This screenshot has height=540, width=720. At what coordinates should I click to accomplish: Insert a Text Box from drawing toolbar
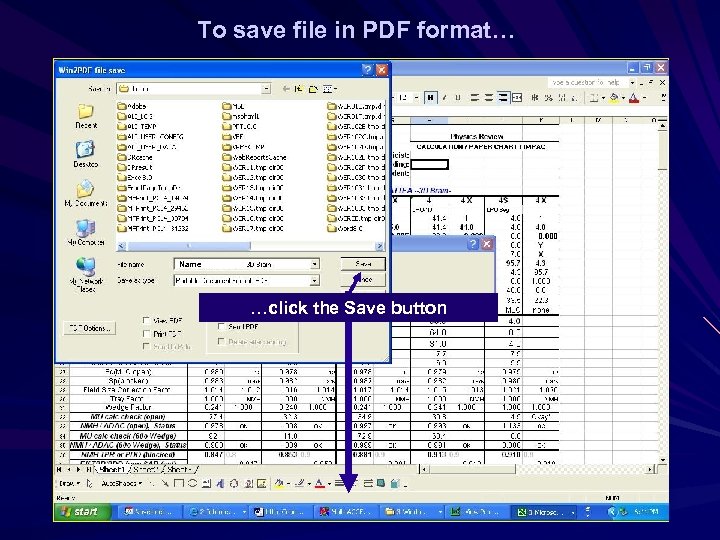207,483
